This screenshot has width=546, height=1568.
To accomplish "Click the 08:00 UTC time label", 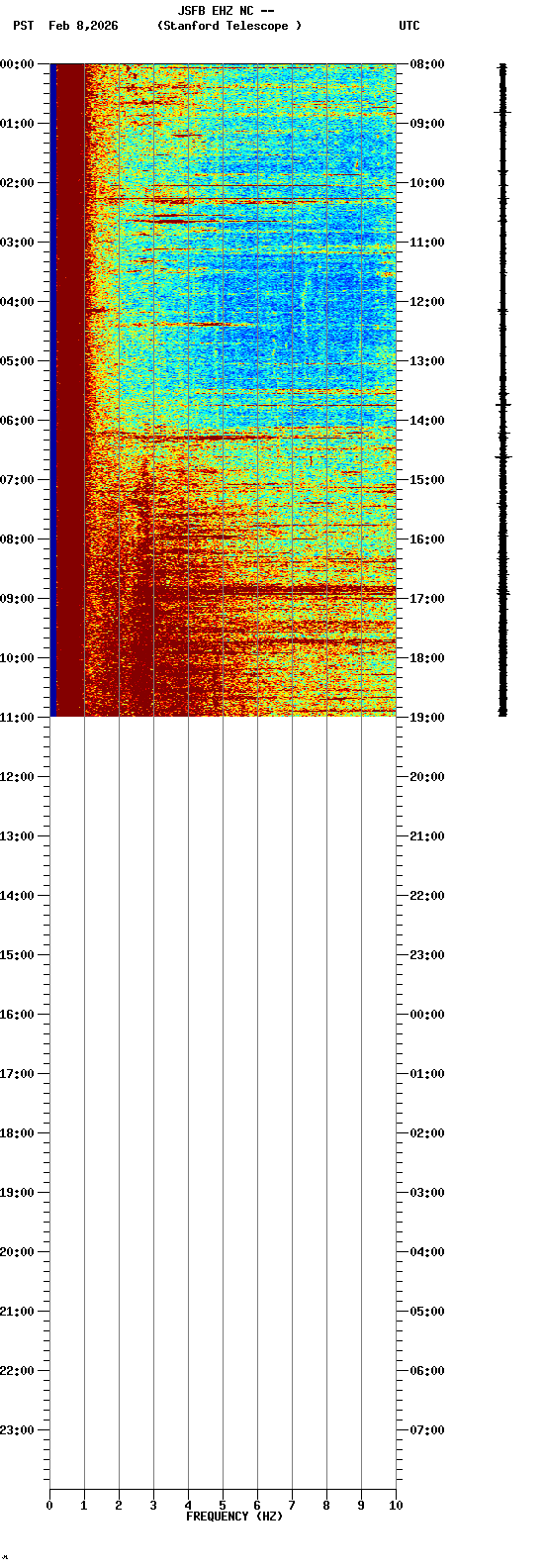I will [426, 64].
